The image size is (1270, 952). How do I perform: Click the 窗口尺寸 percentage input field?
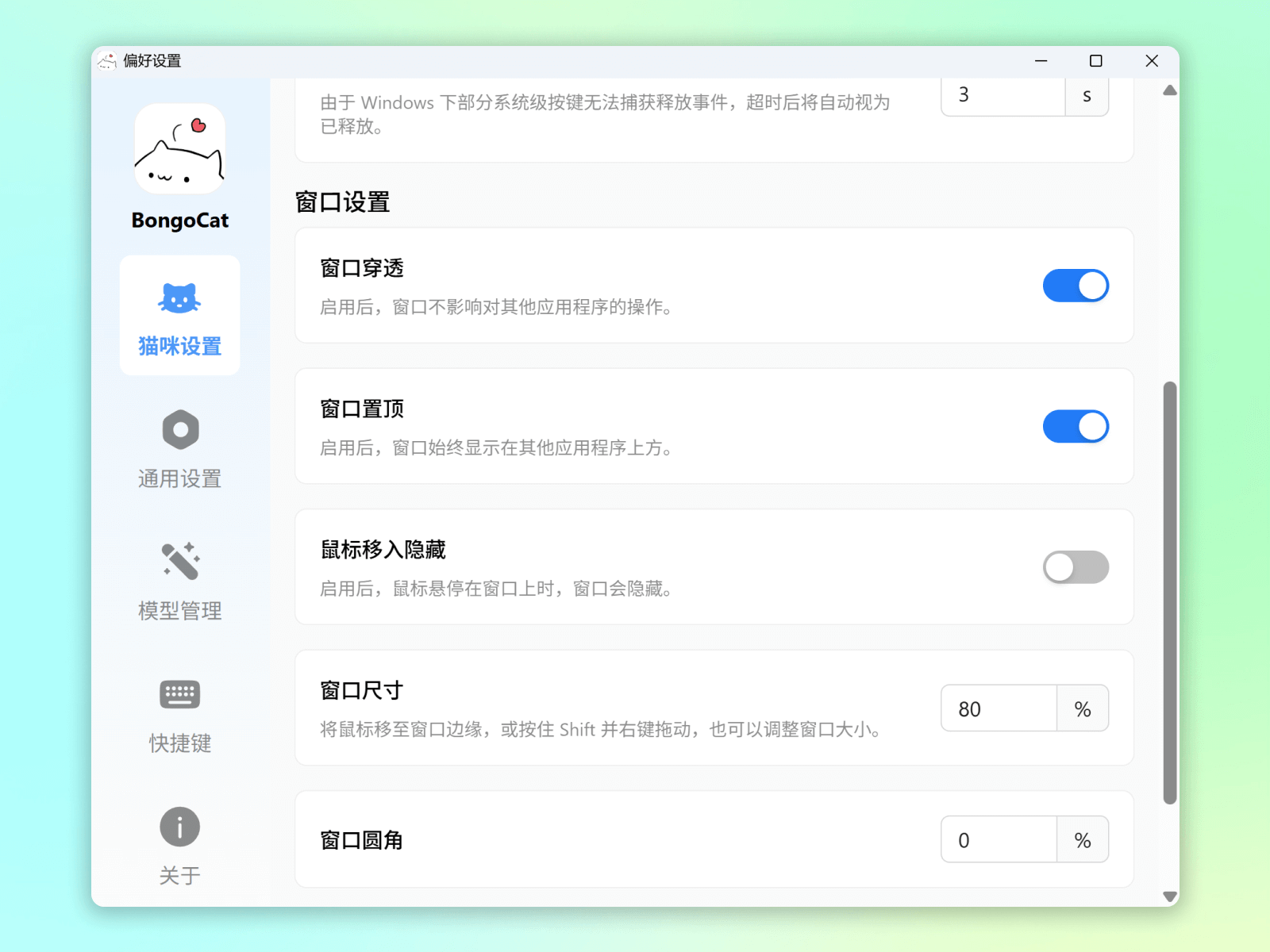(999, 708)
